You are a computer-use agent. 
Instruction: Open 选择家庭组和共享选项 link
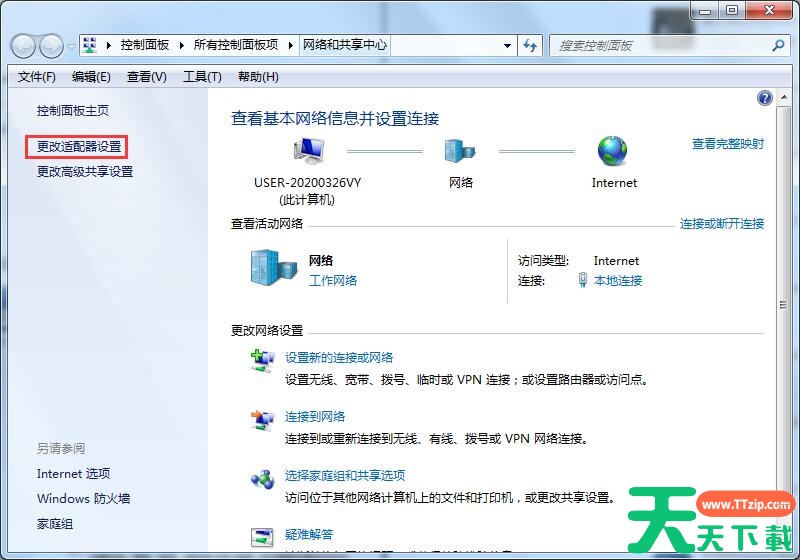pyautogui.click(x=345, y=475)
